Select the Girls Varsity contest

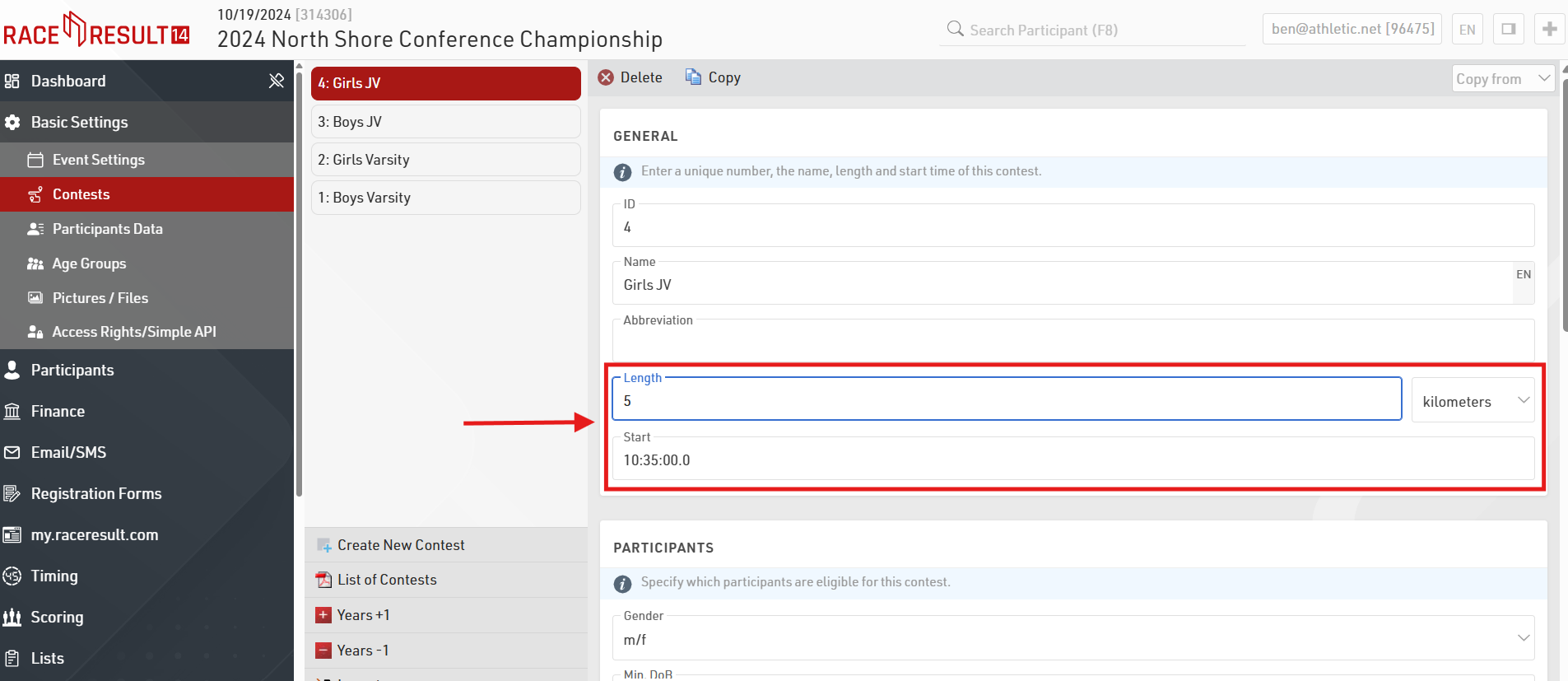(445, 160)
